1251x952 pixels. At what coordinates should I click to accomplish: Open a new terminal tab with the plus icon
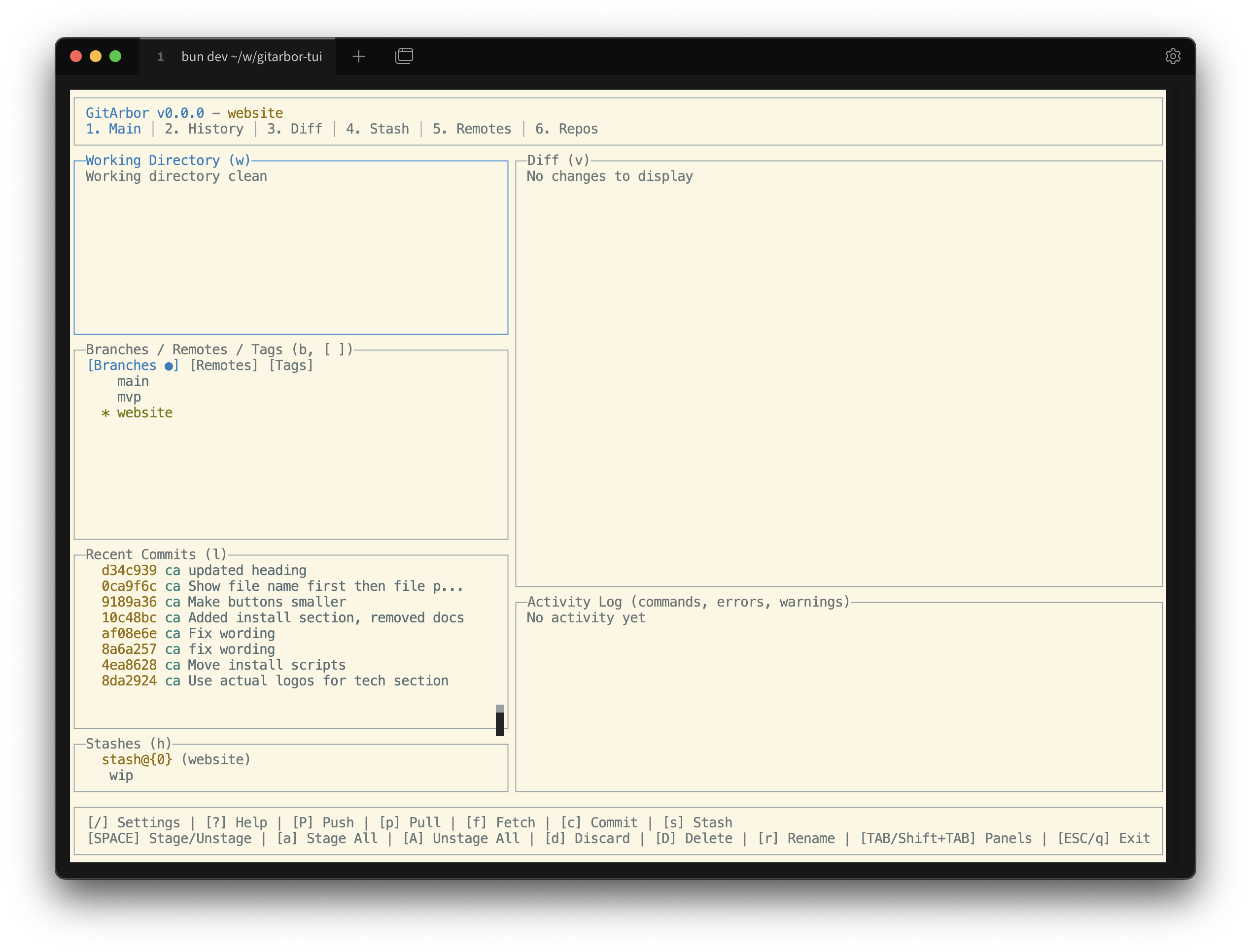coord(358,56)
